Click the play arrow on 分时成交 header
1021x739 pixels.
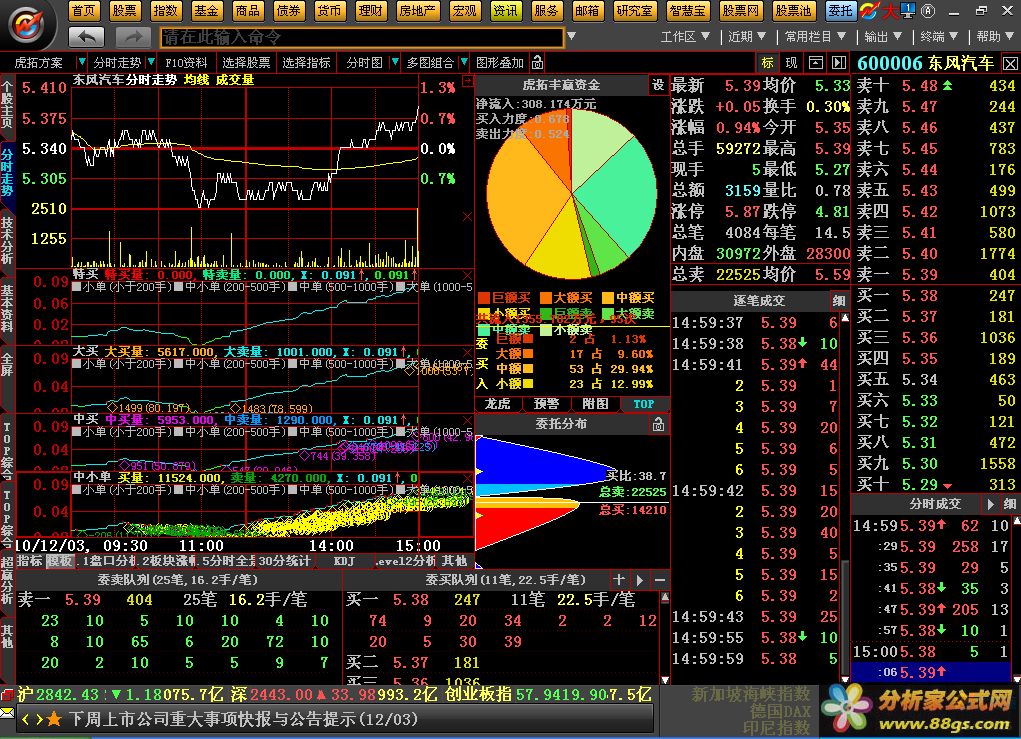(x=991, y=504)
